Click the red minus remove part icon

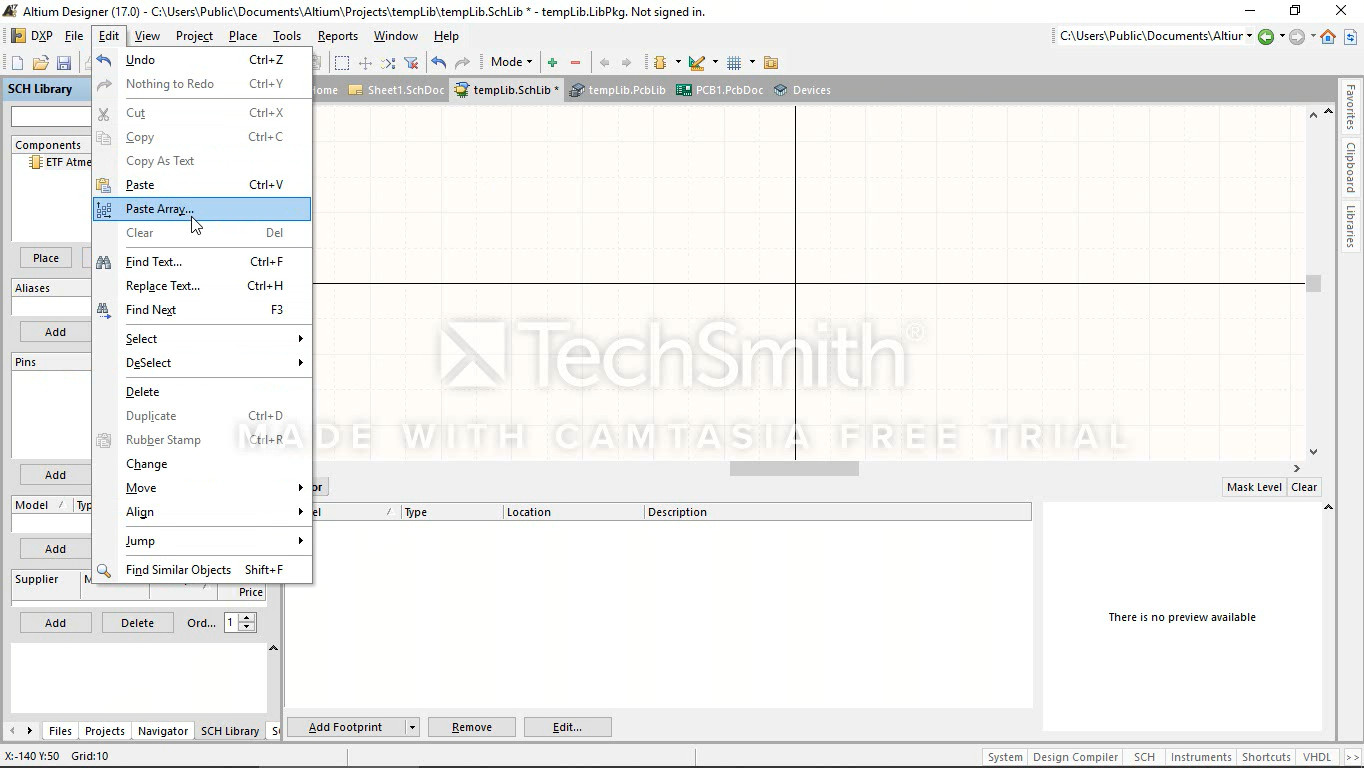click(575, 62)
